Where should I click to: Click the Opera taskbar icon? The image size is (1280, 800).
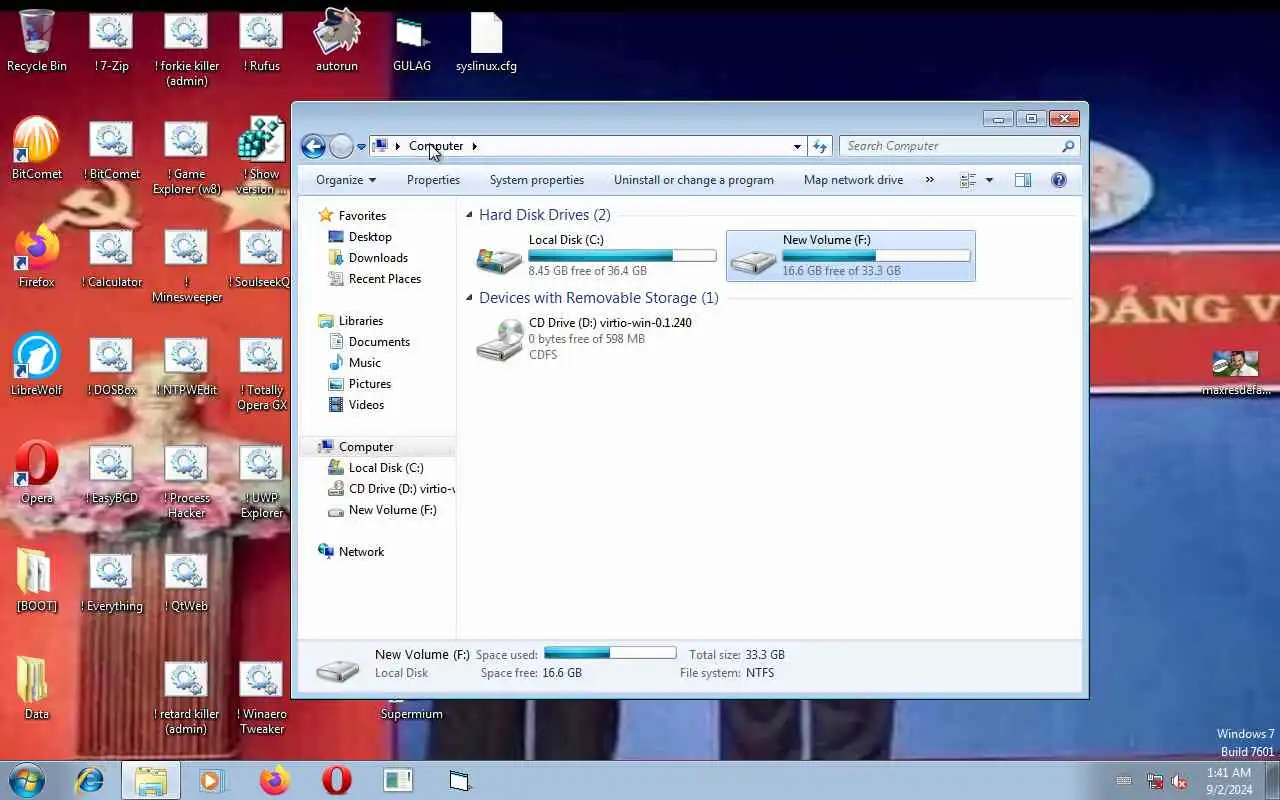click(337, 780)
